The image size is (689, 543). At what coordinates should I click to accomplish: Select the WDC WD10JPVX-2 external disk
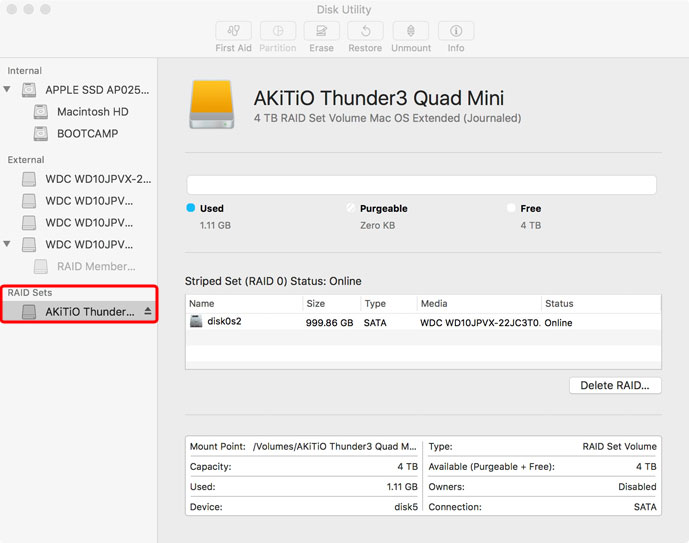(98, 179)
